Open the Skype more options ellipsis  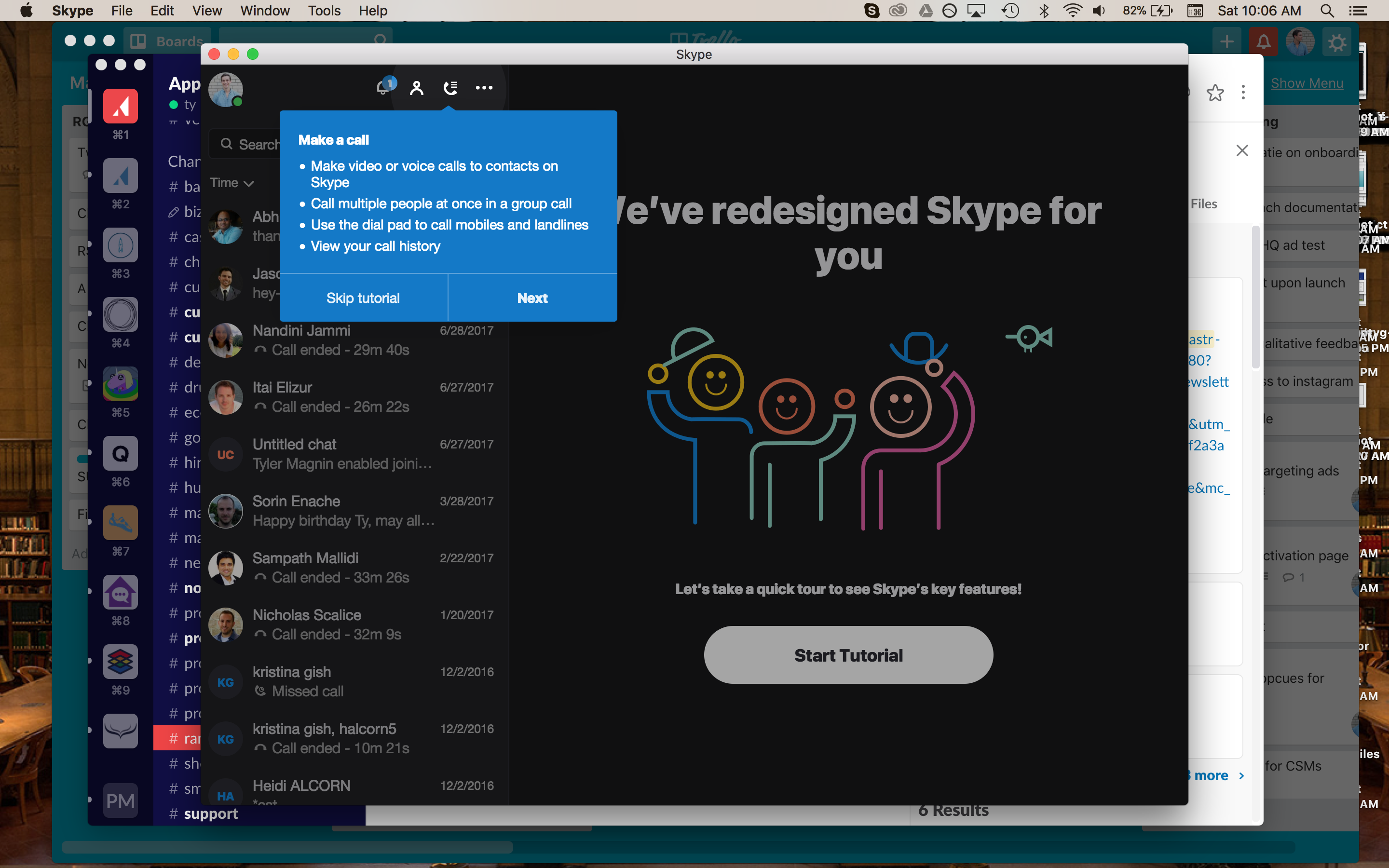point(484,88)
